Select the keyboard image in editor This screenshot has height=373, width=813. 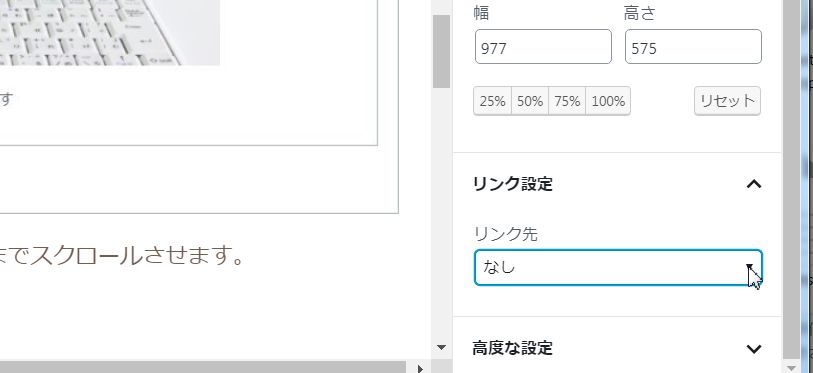pos(110,33)
